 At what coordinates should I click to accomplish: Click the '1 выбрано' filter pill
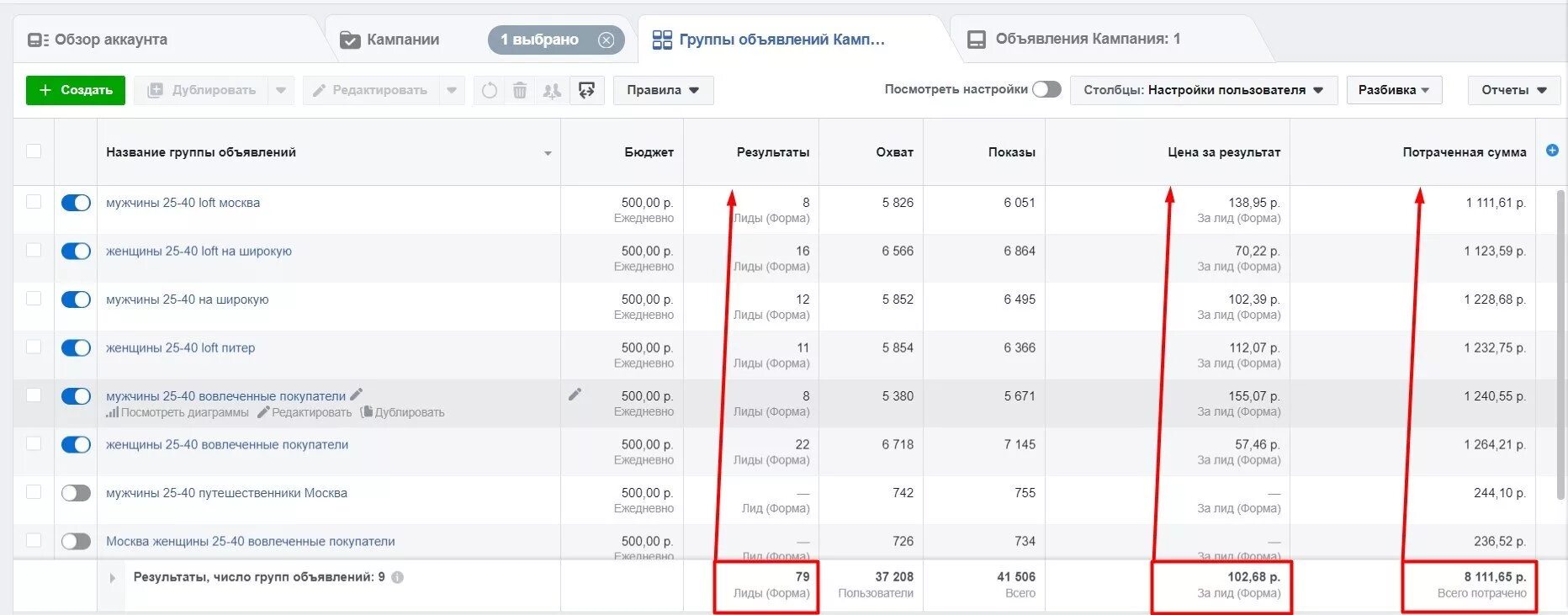(x=555, y=40)
